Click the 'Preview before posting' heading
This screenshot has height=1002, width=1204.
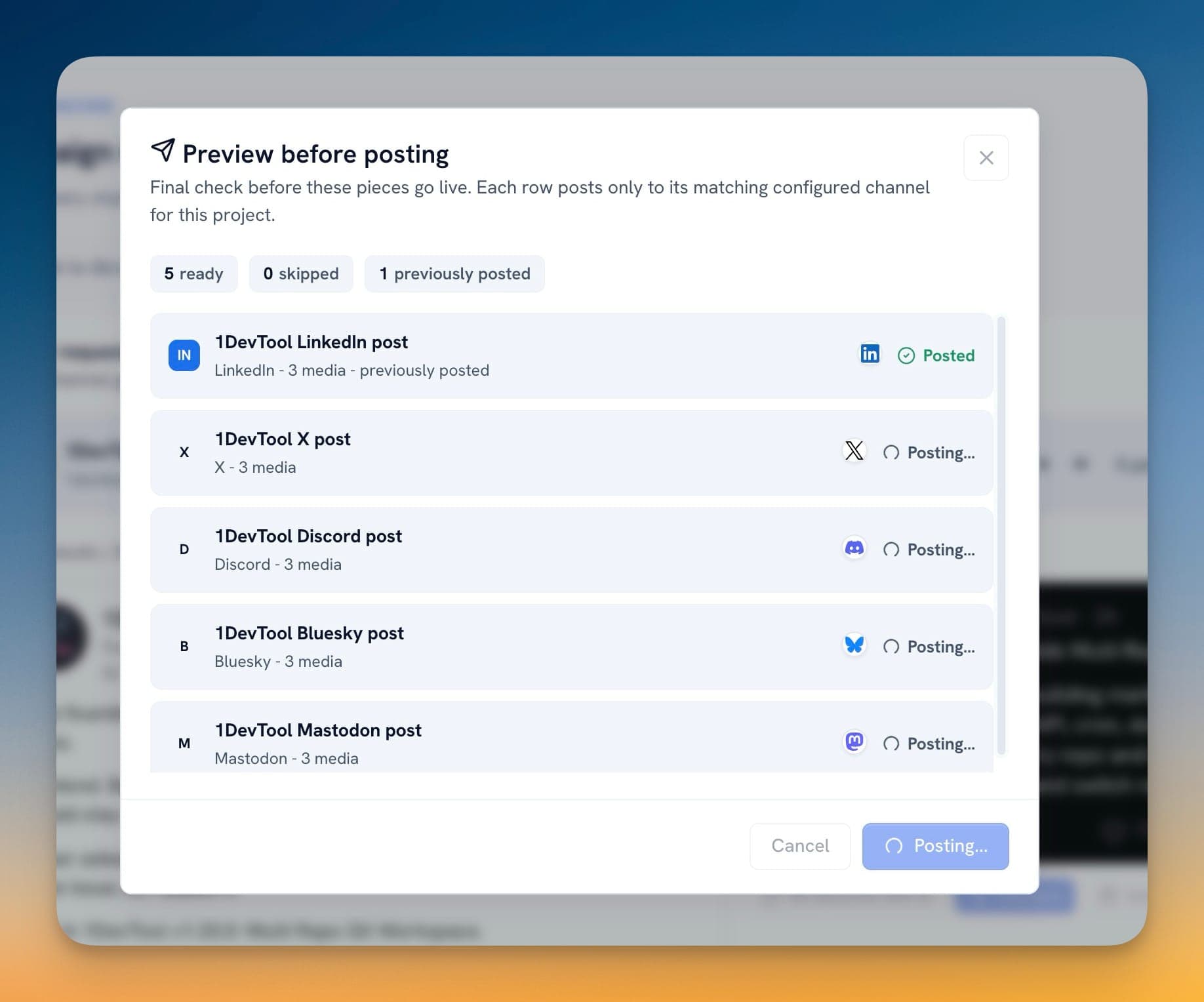click(x=315, y=154)
